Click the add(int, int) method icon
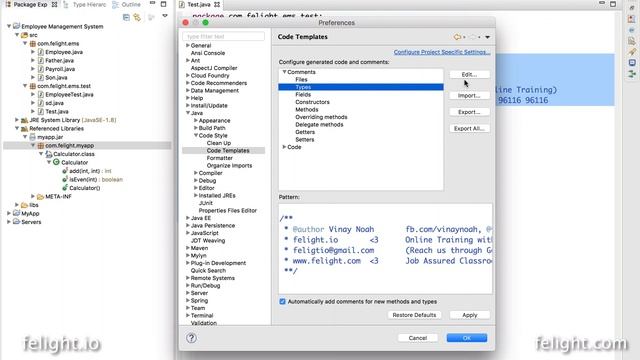640x360 pixels. point(64,171)
